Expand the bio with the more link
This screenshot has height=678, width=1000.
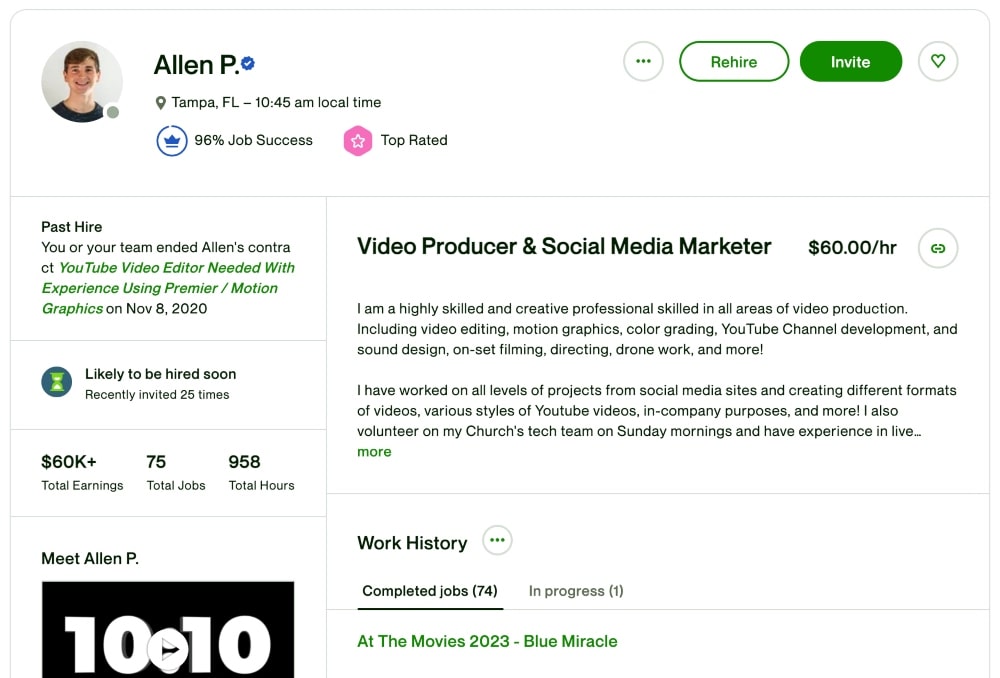374,452
